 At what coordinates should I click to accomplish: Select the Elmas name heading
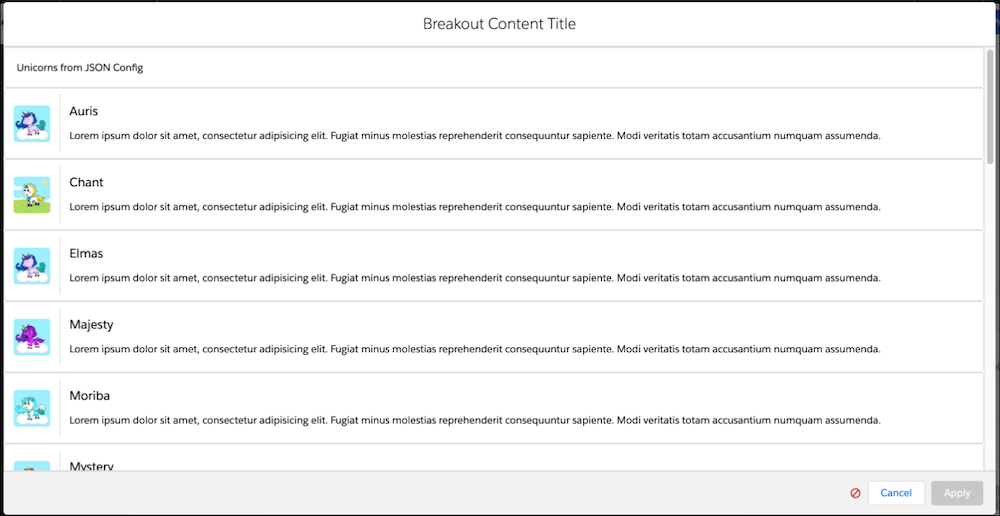(86, 253)
